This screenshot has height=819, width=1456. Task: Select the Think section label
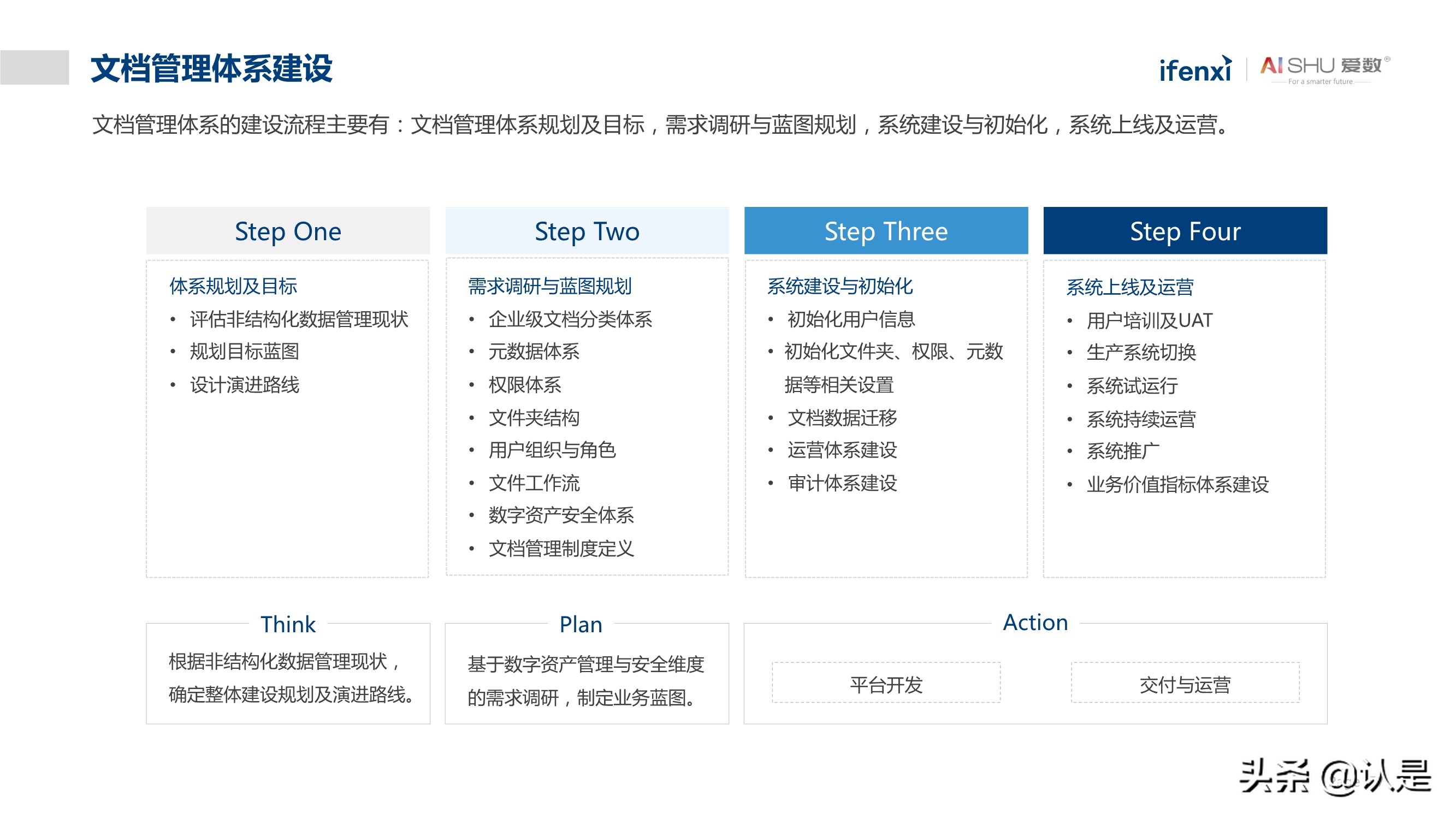(288, 624)
